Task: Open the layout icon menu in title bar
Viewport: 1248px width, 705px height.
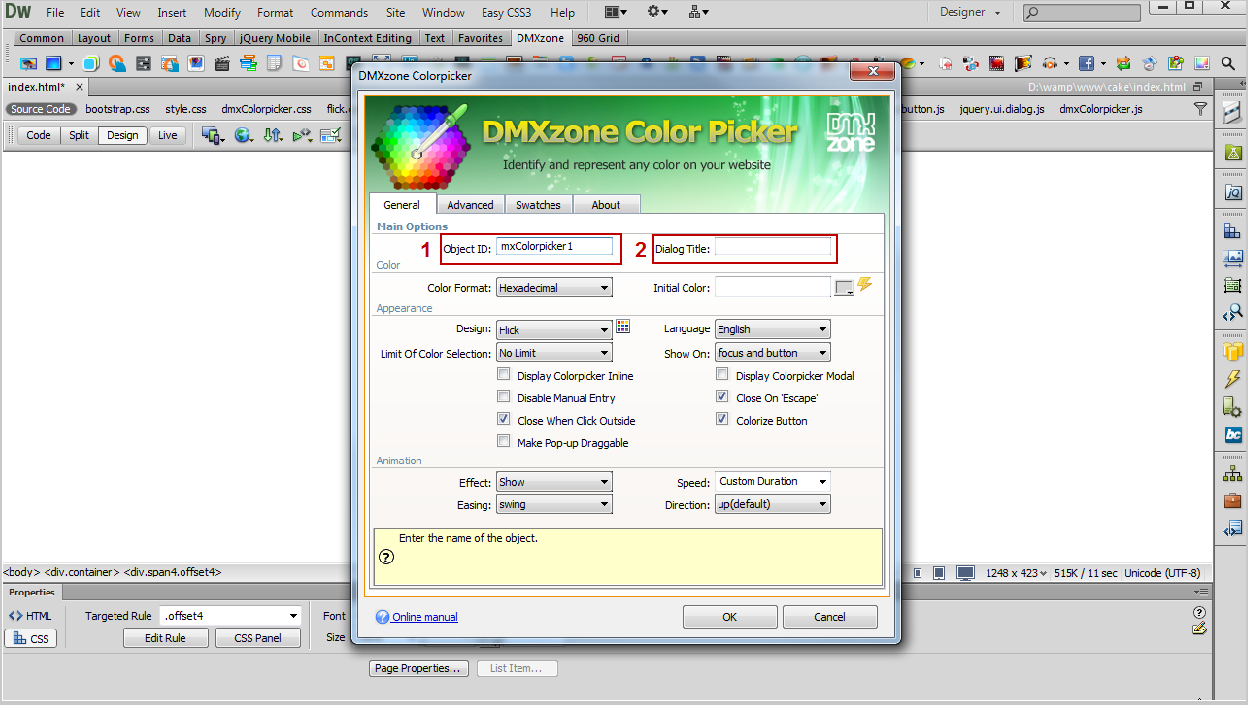Action: click(616, 13)
